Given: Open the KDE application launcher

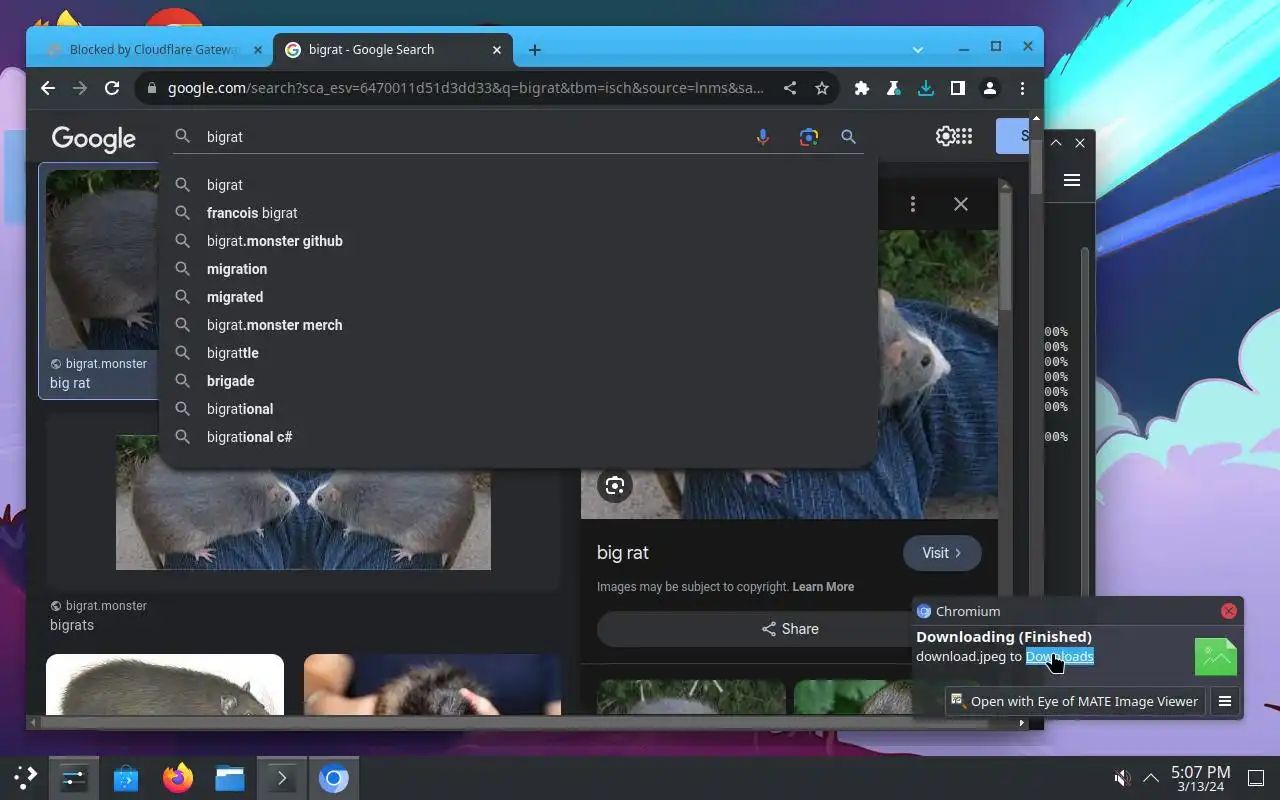Looking at the screenshot, I should (25, 778).
